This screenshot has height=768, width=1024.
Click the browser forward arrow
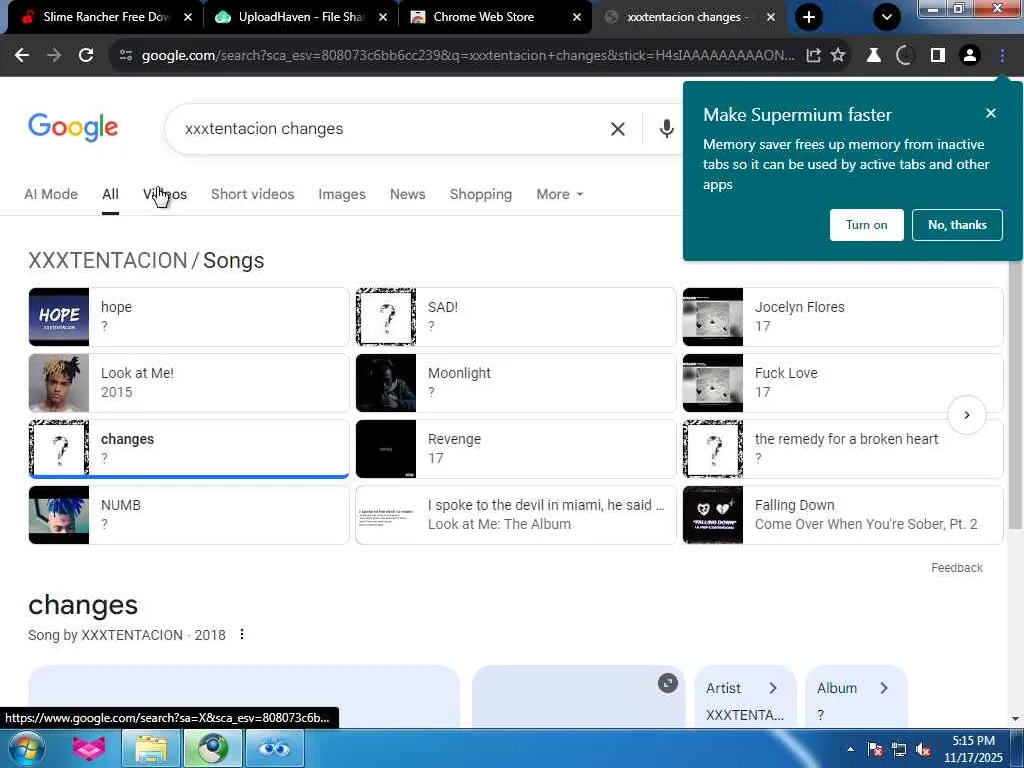(54, 56)
